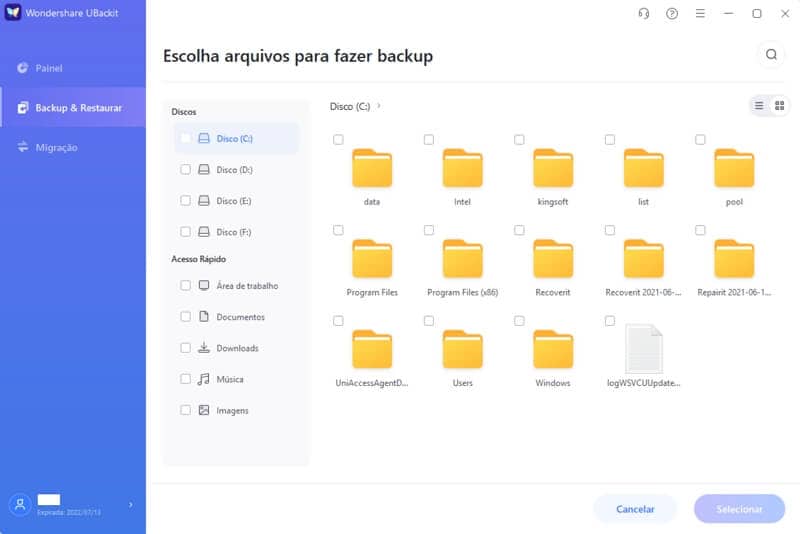Check the Disco (C:) checkbox
The height and width of the screenshot is (534, 800).
coord(185,138)
